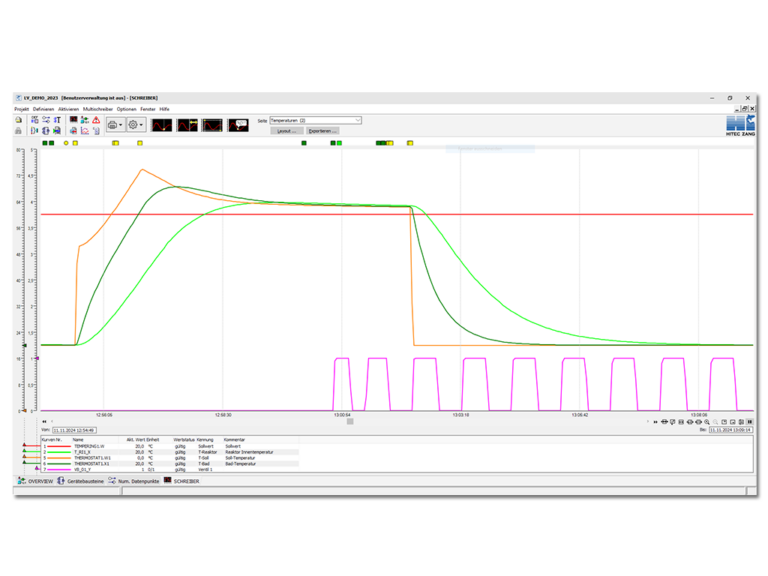
Task: Click the Exportieren... button
Action: coord(321,131)
